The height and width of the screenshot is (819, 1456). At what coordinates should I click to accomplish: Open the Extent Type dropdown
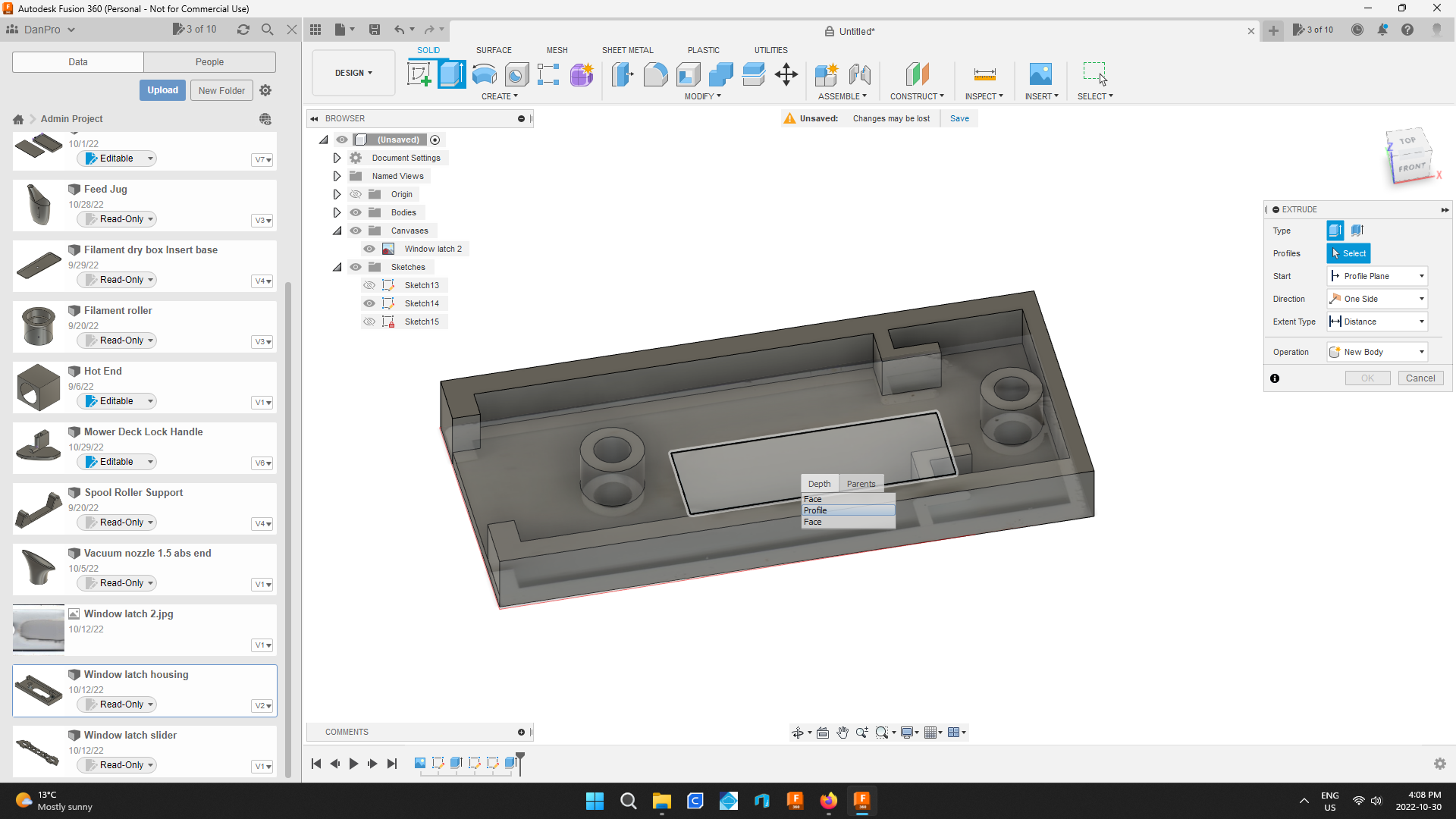(x=1422, y=322)
